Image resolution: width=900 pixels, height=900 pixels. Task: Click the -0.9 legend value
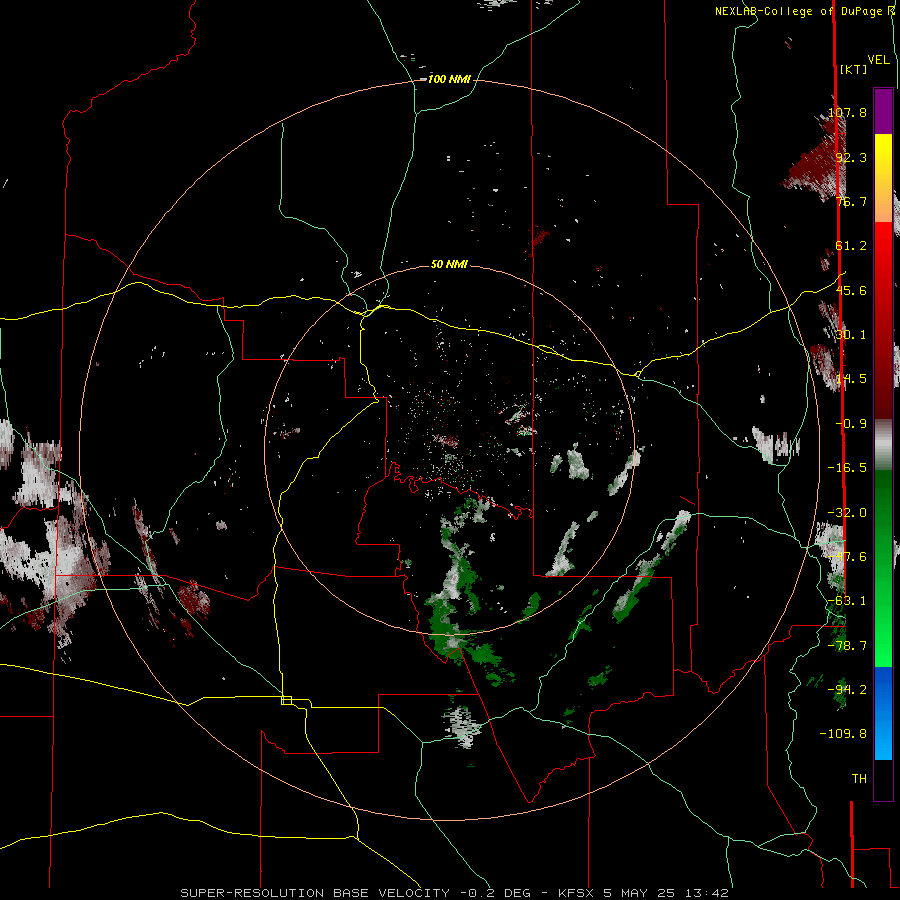851,423
